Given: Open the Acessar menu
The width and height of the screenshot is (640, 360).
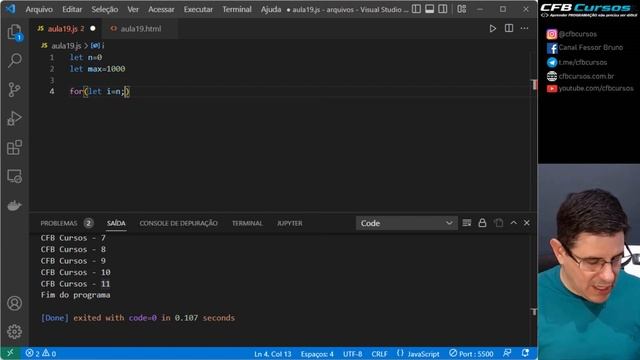Looking at the screenshot, I should pos(161,9).
